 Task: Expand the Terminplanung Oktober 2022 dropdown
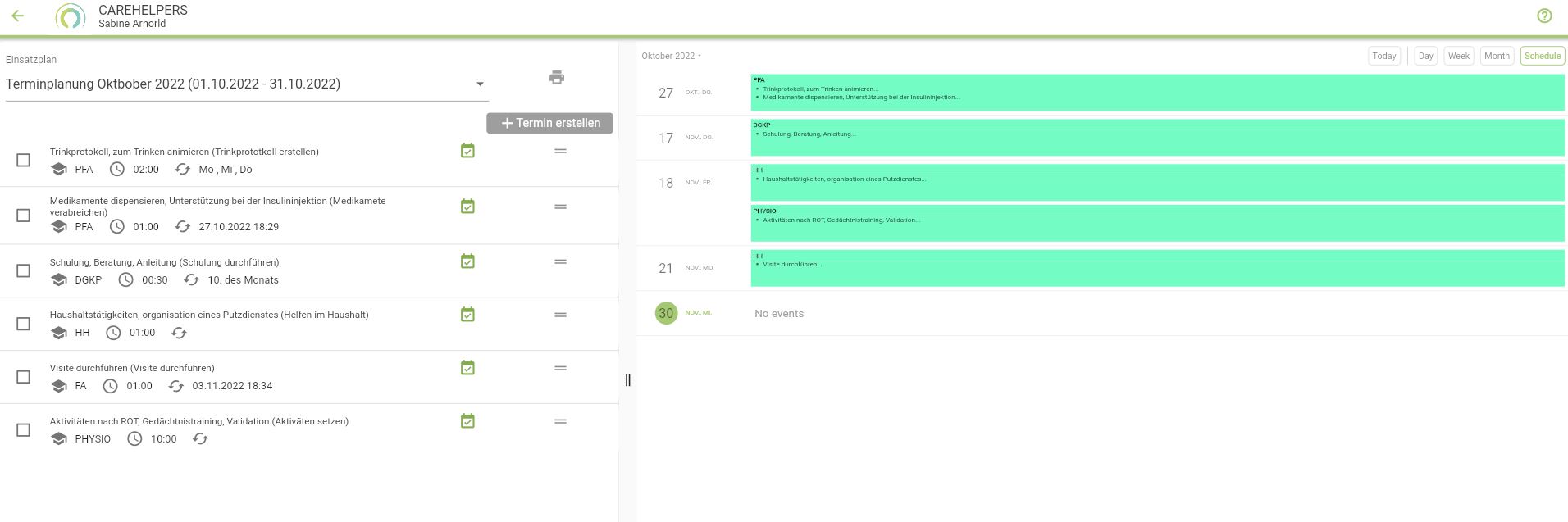coord(480,84)
